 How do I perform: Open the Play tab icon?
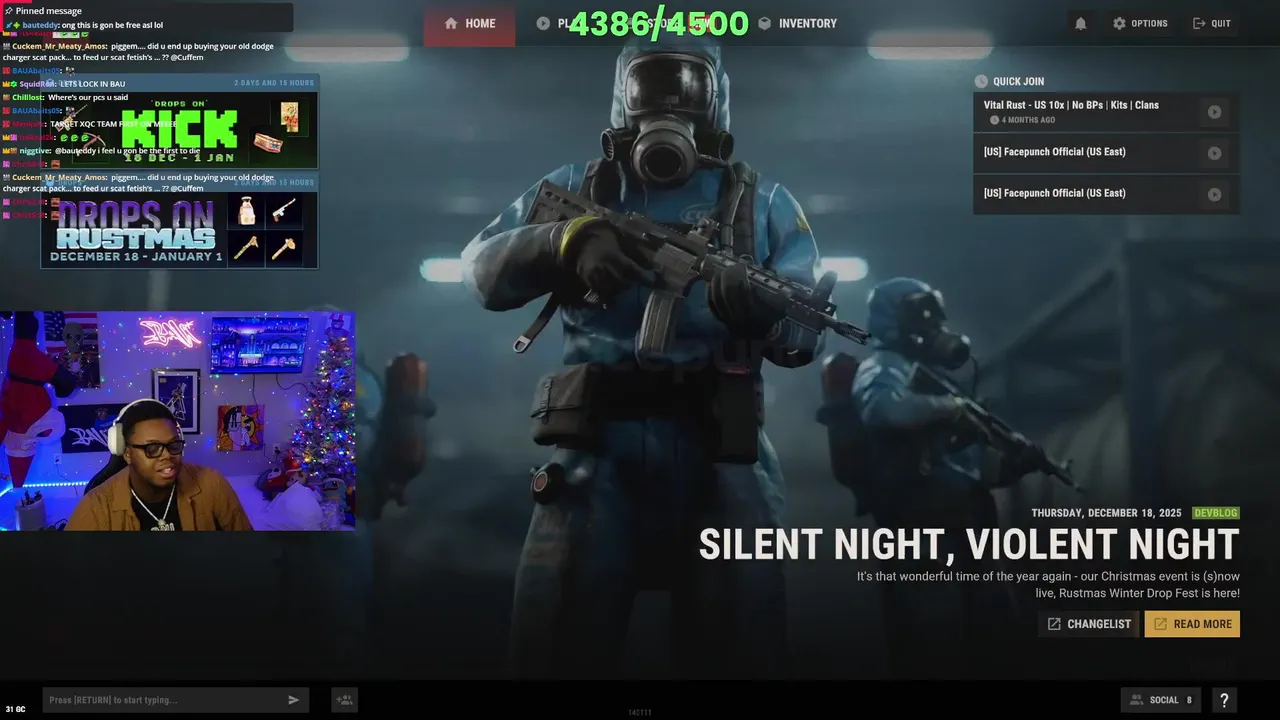tap(543, 23)
